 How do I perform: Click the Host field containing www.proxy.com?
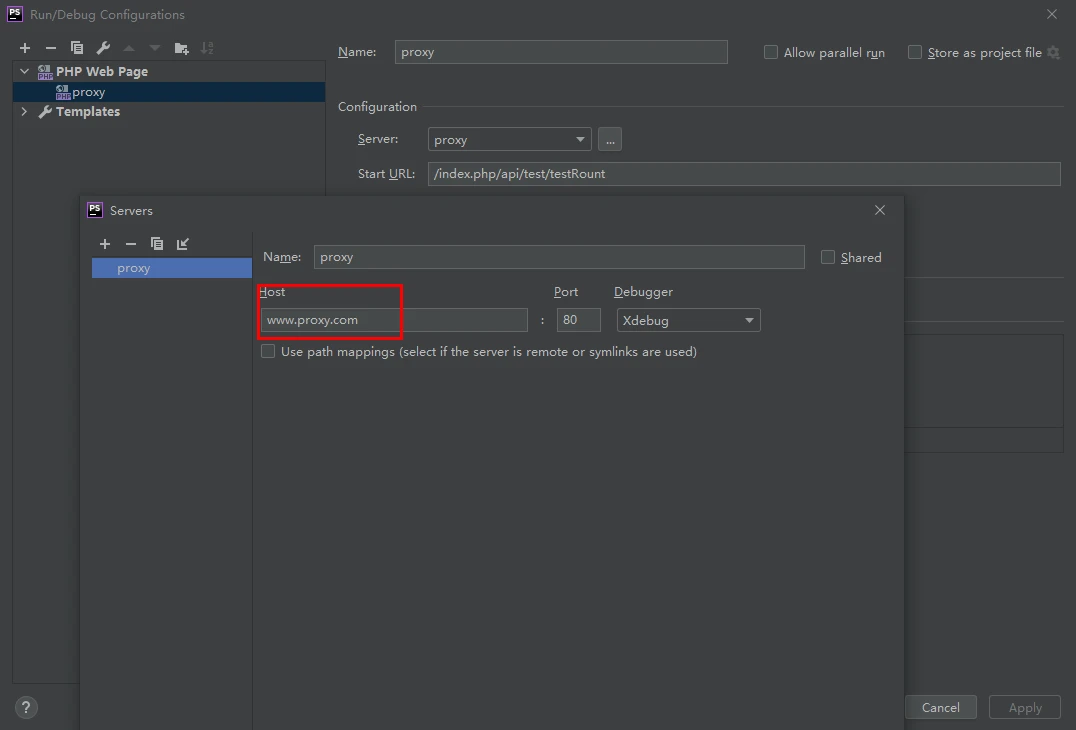pyautogui.click(x=394, y=320)
